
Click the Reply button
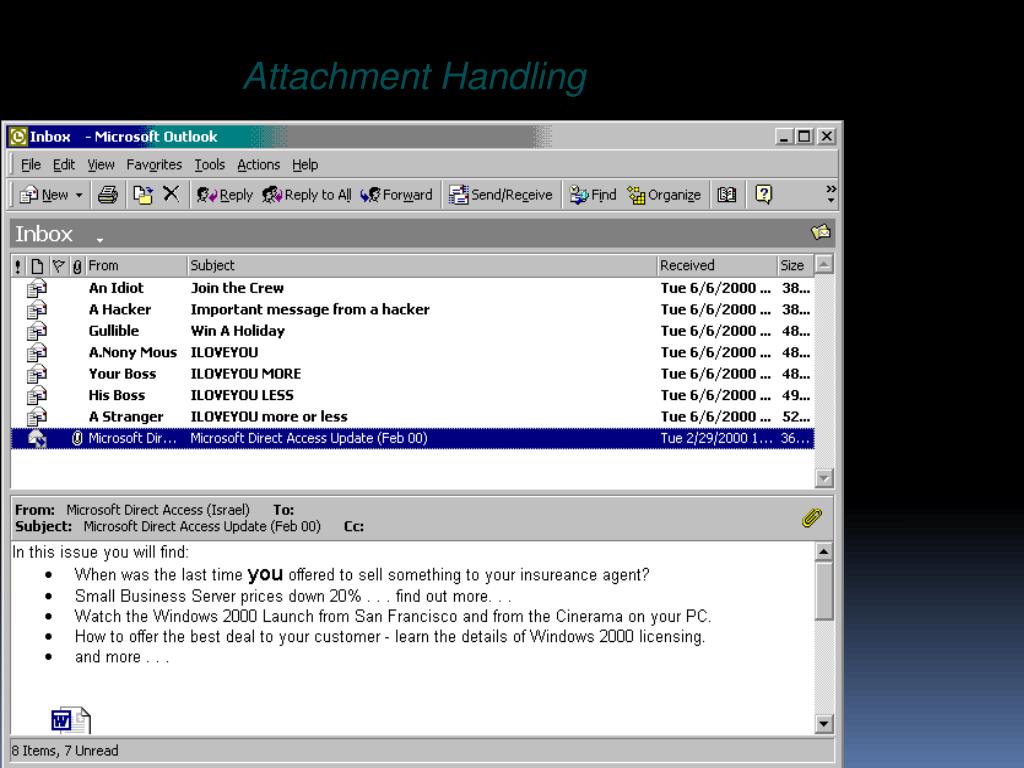click(x=224, y=195)
